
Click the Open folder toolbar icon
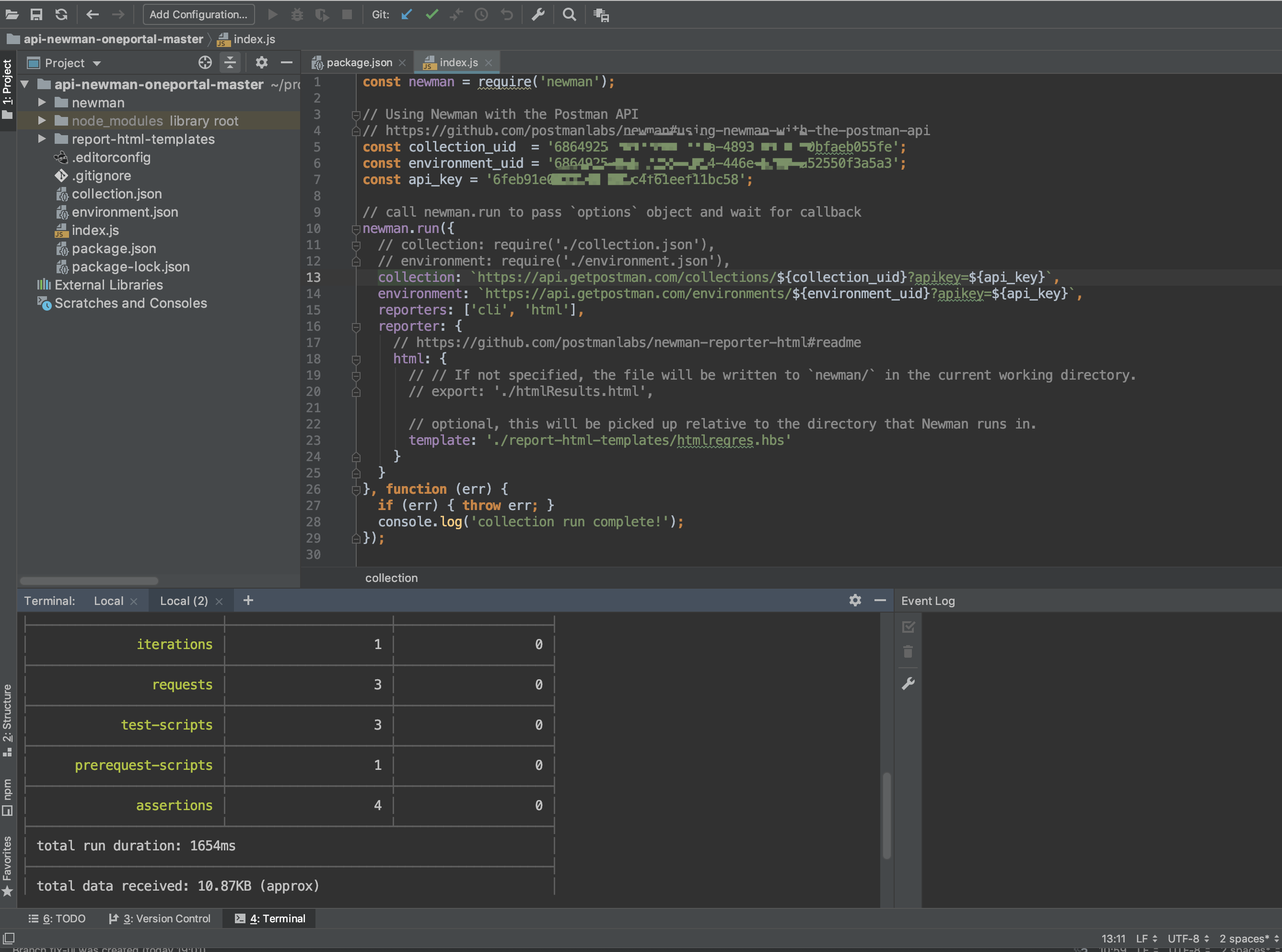pos(12,14)
